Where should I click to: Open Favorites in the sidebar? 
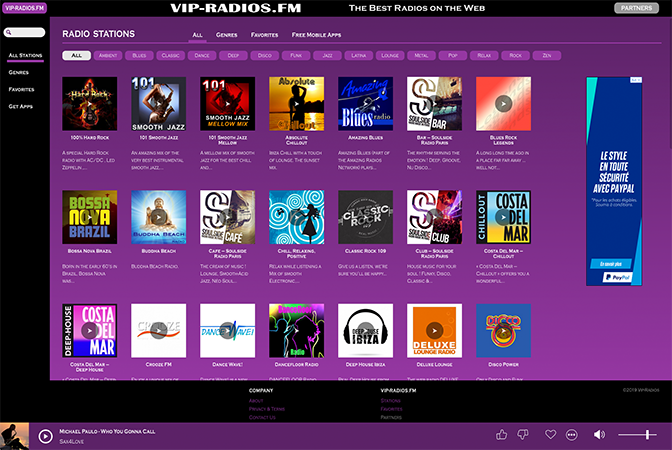pyautogui.click(x=21, y=90)
